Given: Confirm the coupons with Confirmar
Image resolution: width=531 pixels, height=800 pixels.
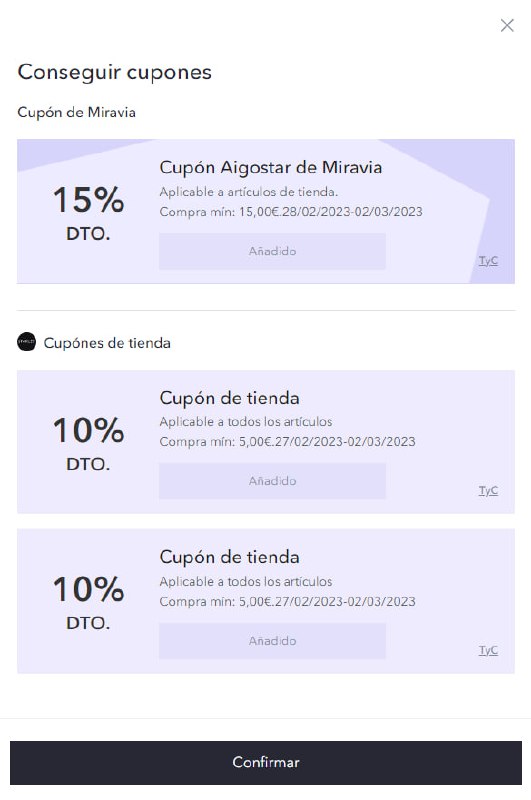Looking at the screenshot, I should 266,762.
